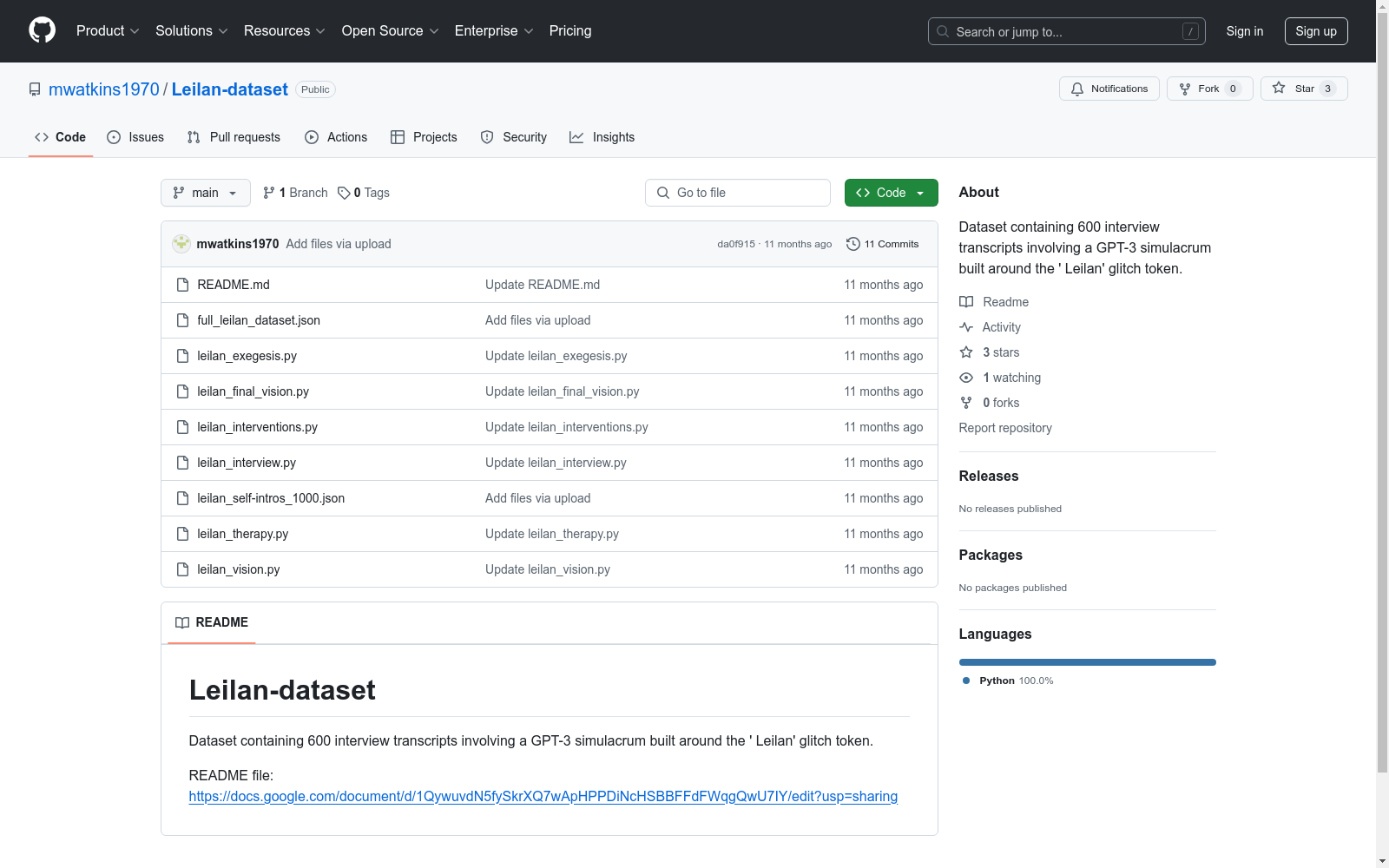
Task: Open the Issues tab
Action: tap(135, 137)
